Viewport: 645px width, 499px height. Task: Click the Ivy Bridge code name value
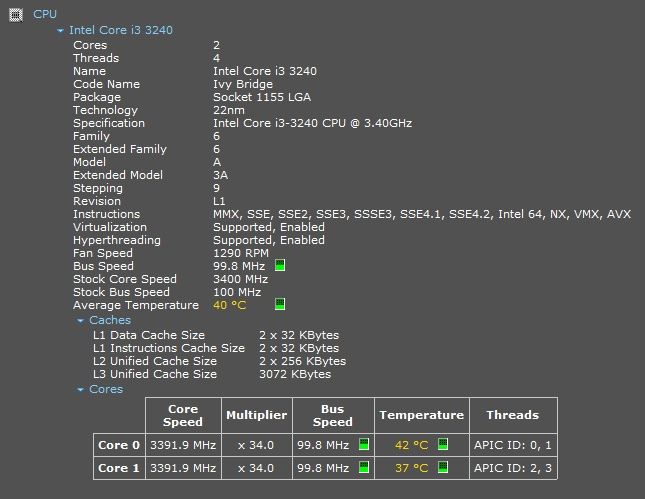[243, 84]
